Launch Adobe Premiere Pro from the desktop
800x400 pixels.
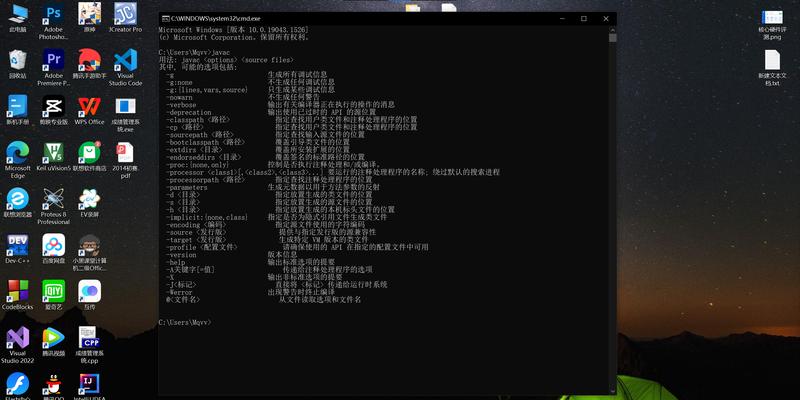click(53, 67)
